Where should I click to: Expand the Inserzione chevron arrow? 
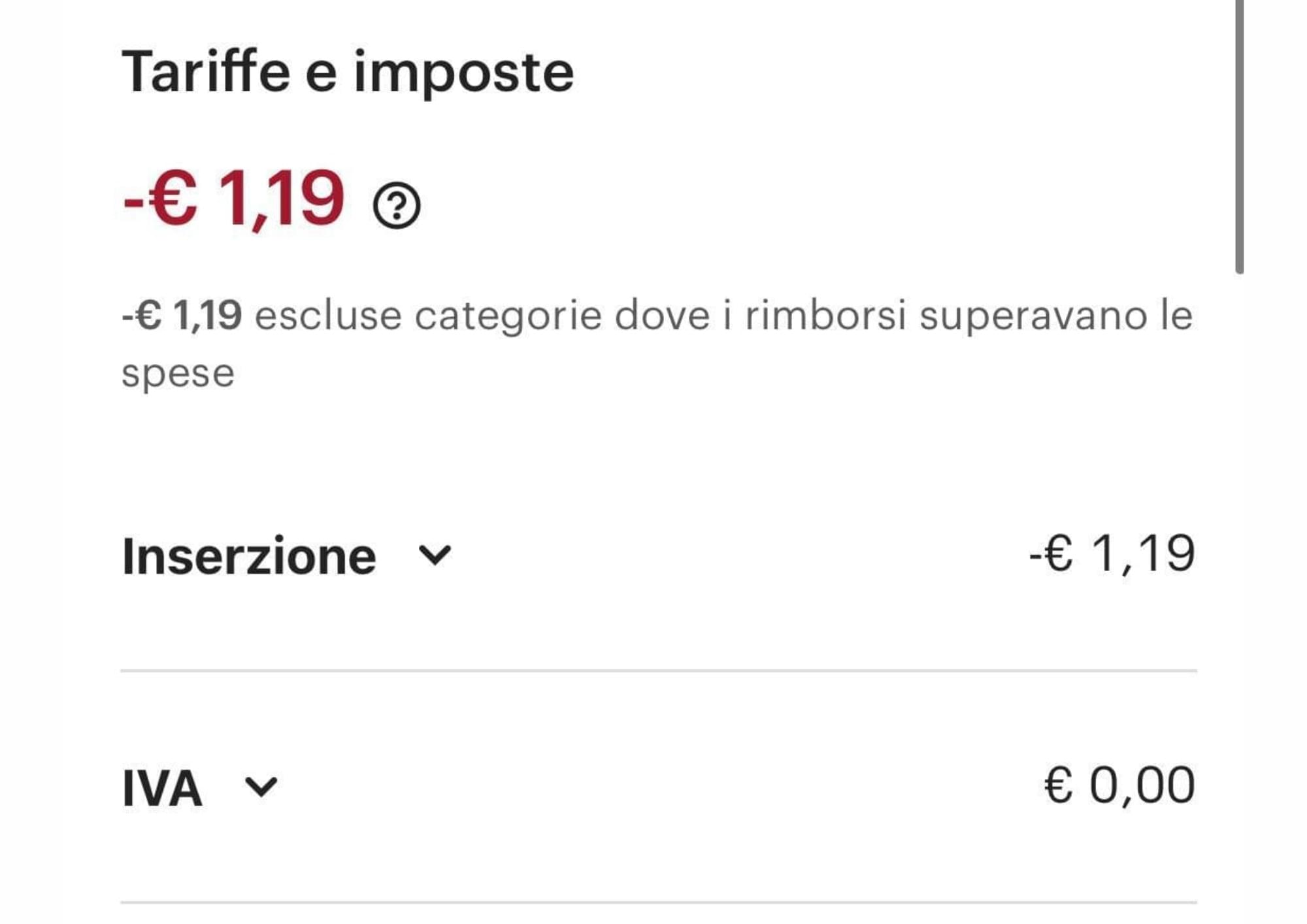pyautogui.click(x=435, y=555)
